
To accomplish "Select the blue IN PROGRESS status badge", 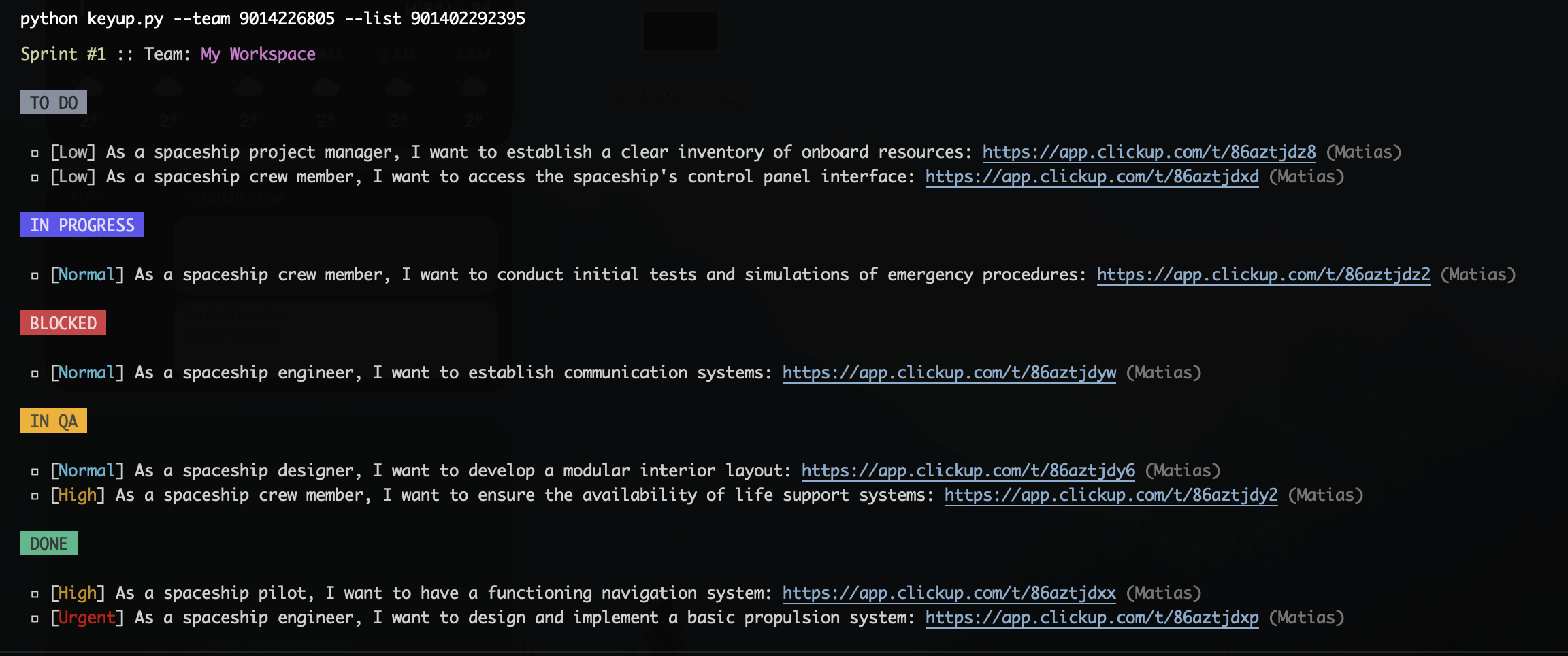I will coord(82,225).
